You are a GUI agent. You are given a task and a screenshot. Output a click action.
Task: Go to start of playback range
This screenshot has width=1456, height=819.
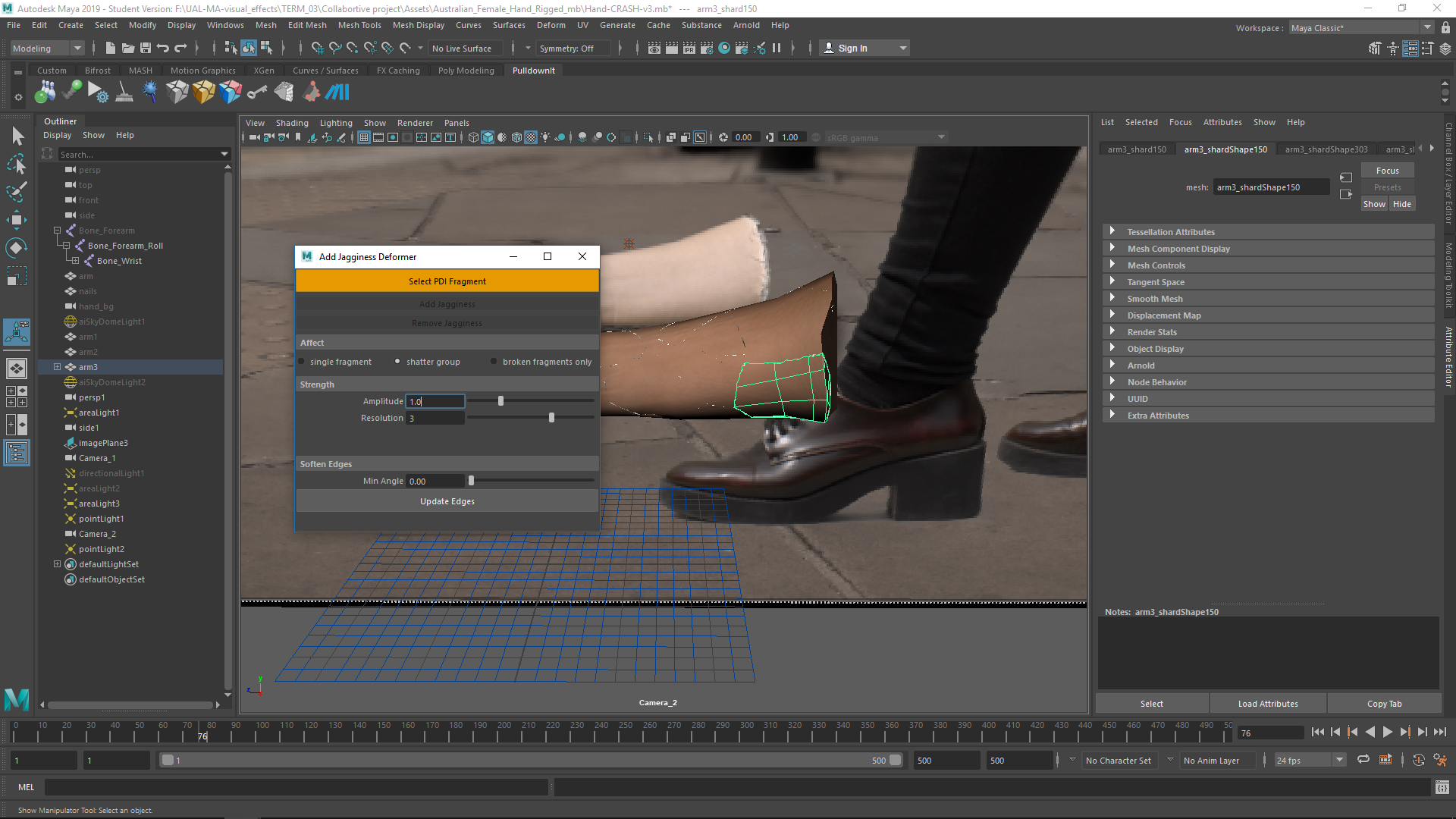click(1318, 732)
